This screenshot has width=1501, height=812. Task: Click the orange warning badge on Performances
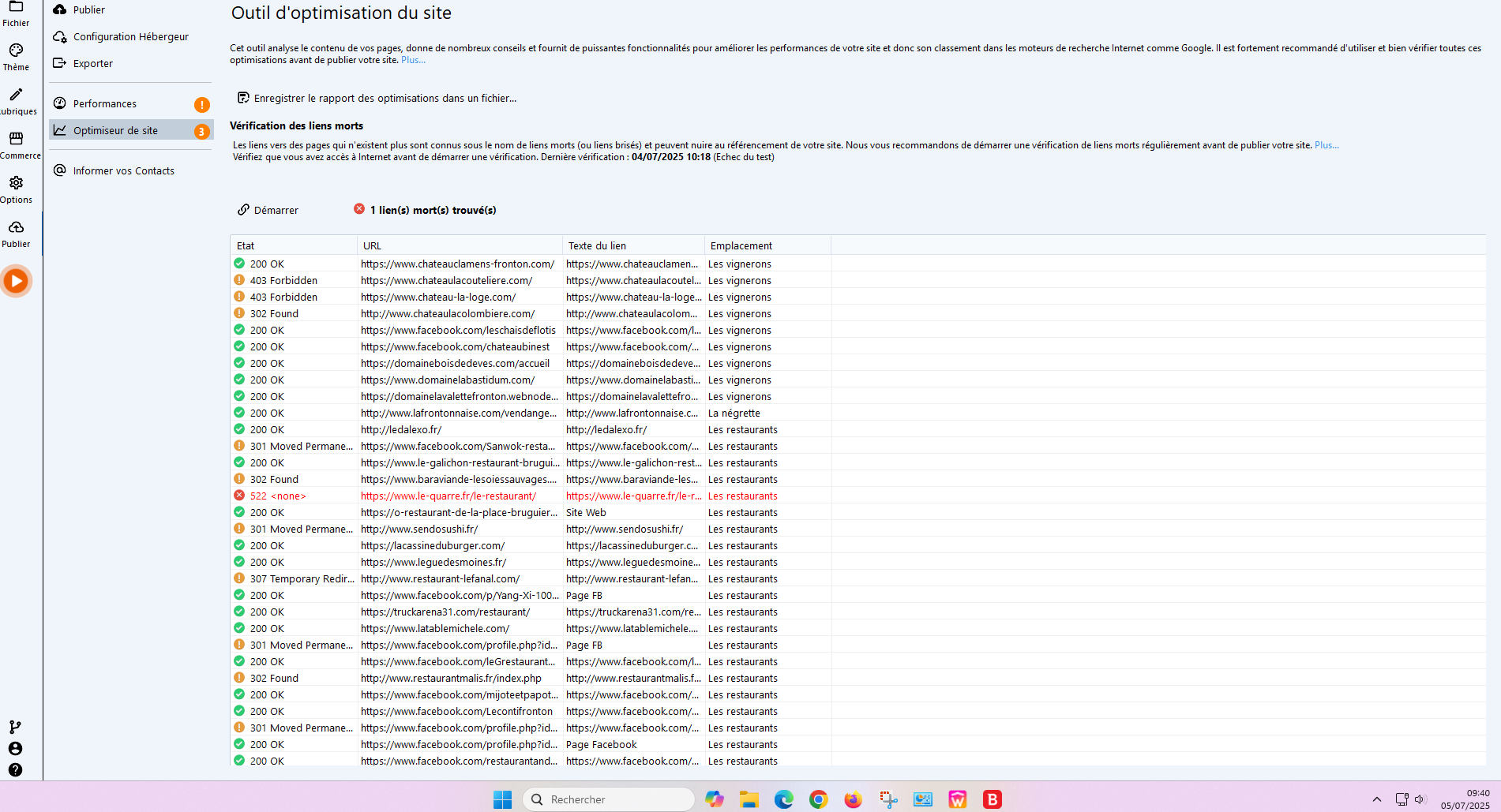(202, 104)
